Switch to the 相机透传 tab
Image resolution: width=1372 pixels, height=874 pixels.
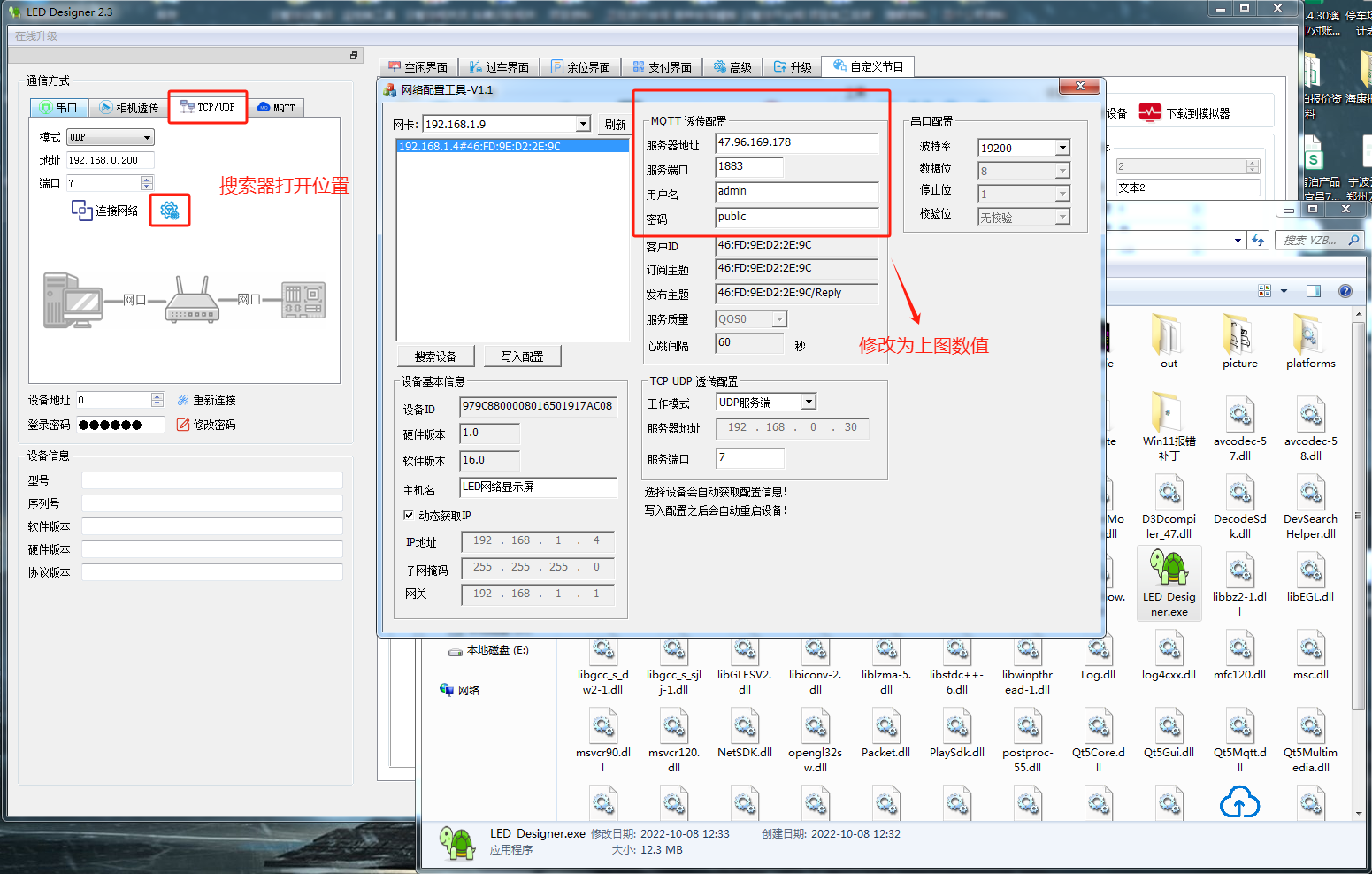tap(129, 108)
